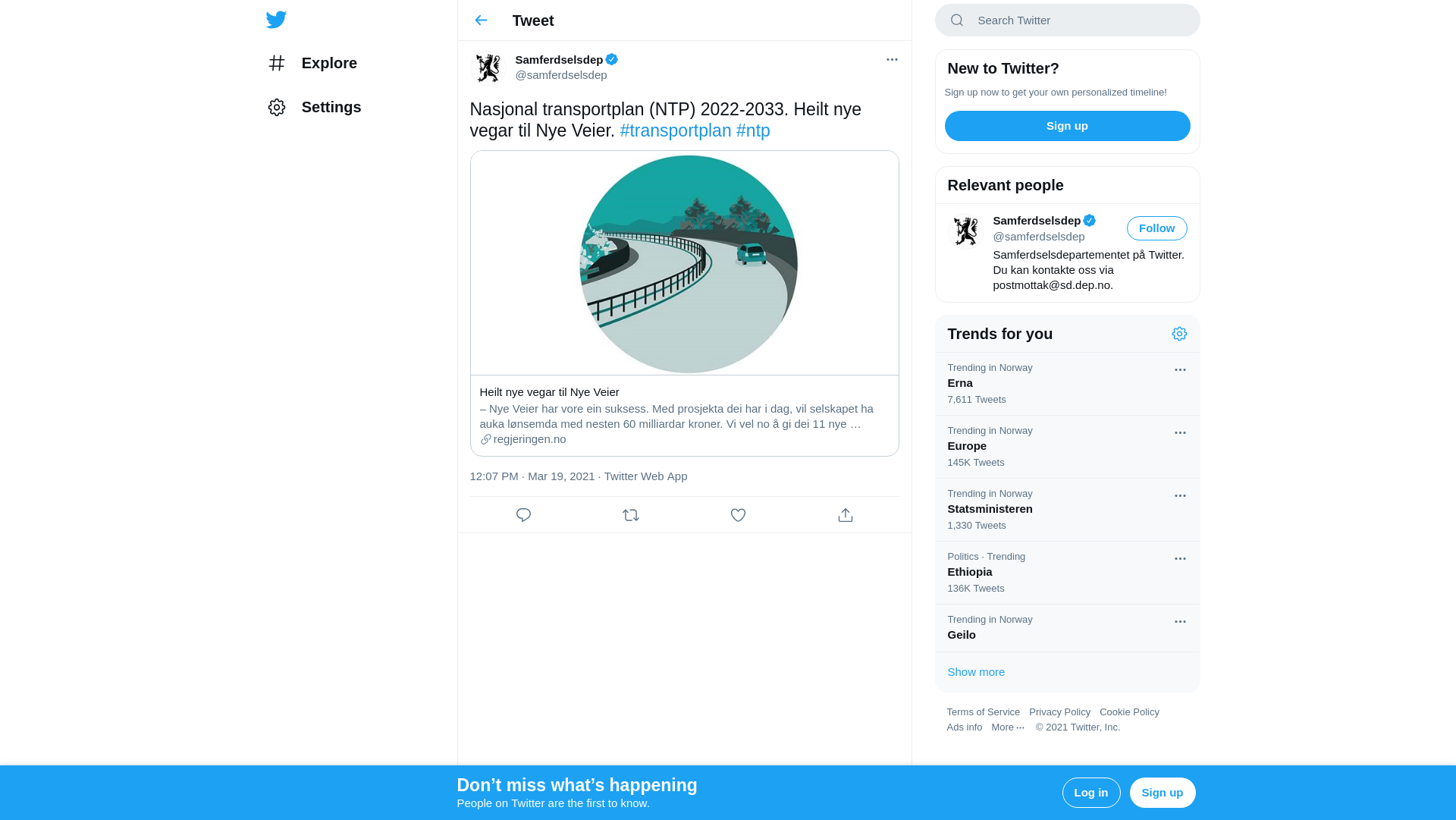1456x820 pixels.
Task: Retweet the transportplan tweet
Action: pos(631,515)
